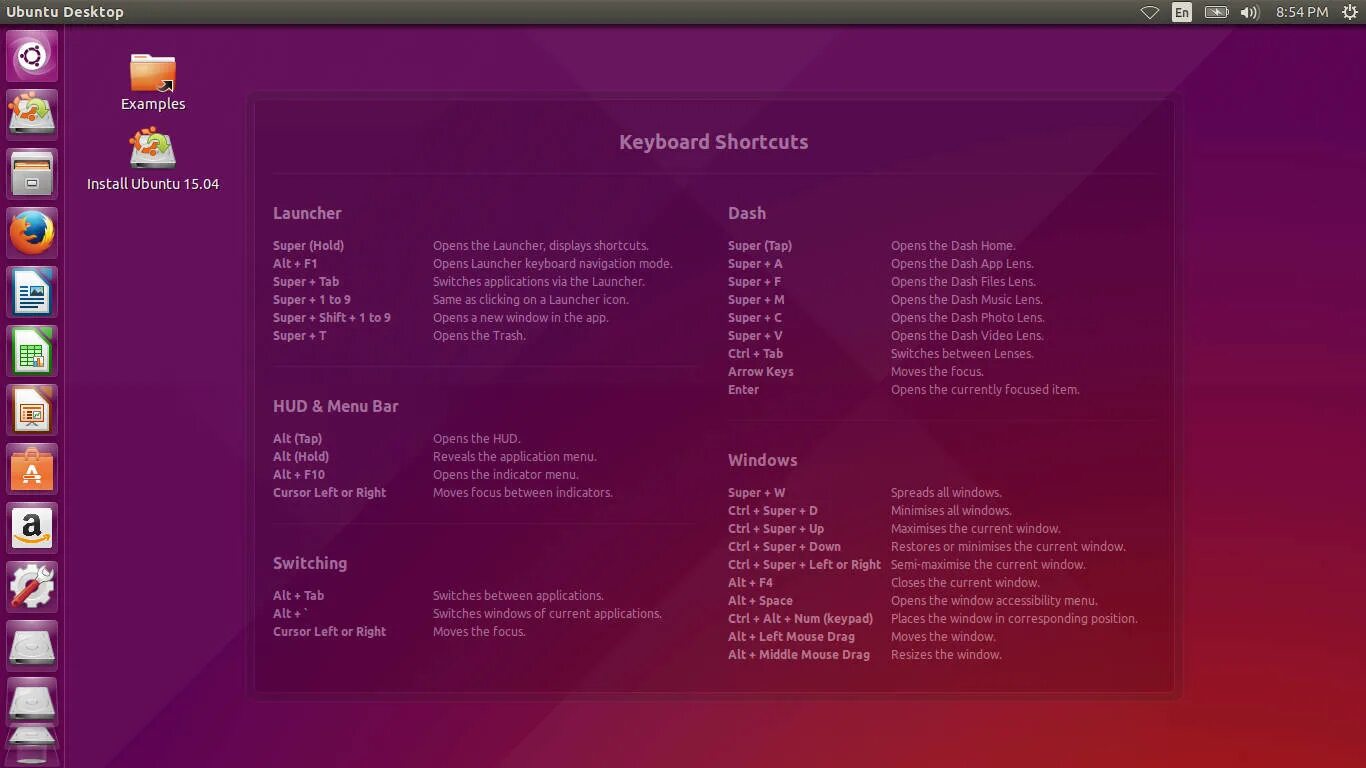Open LibreOffice Impress presentation icon
This screenshot has width=1366, height=768.
pos(33,410)
